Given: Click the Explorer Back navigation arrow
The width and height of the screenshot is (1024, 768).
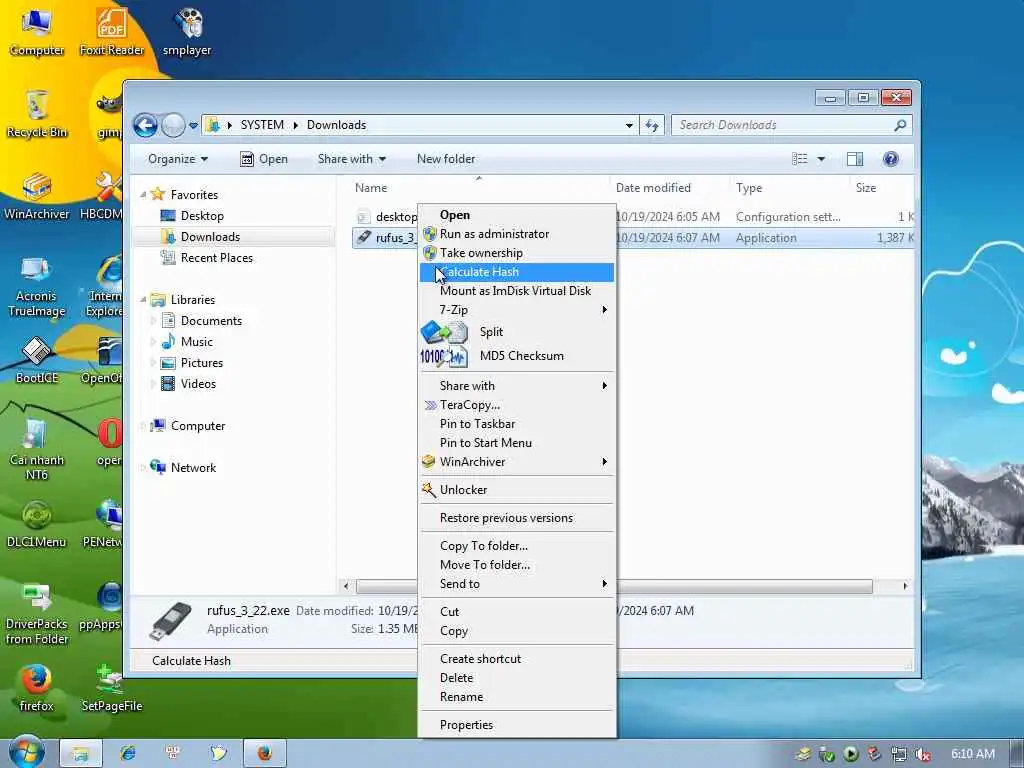Looking at the screenshot, I should pyautogui.click(x=145, y=125).
